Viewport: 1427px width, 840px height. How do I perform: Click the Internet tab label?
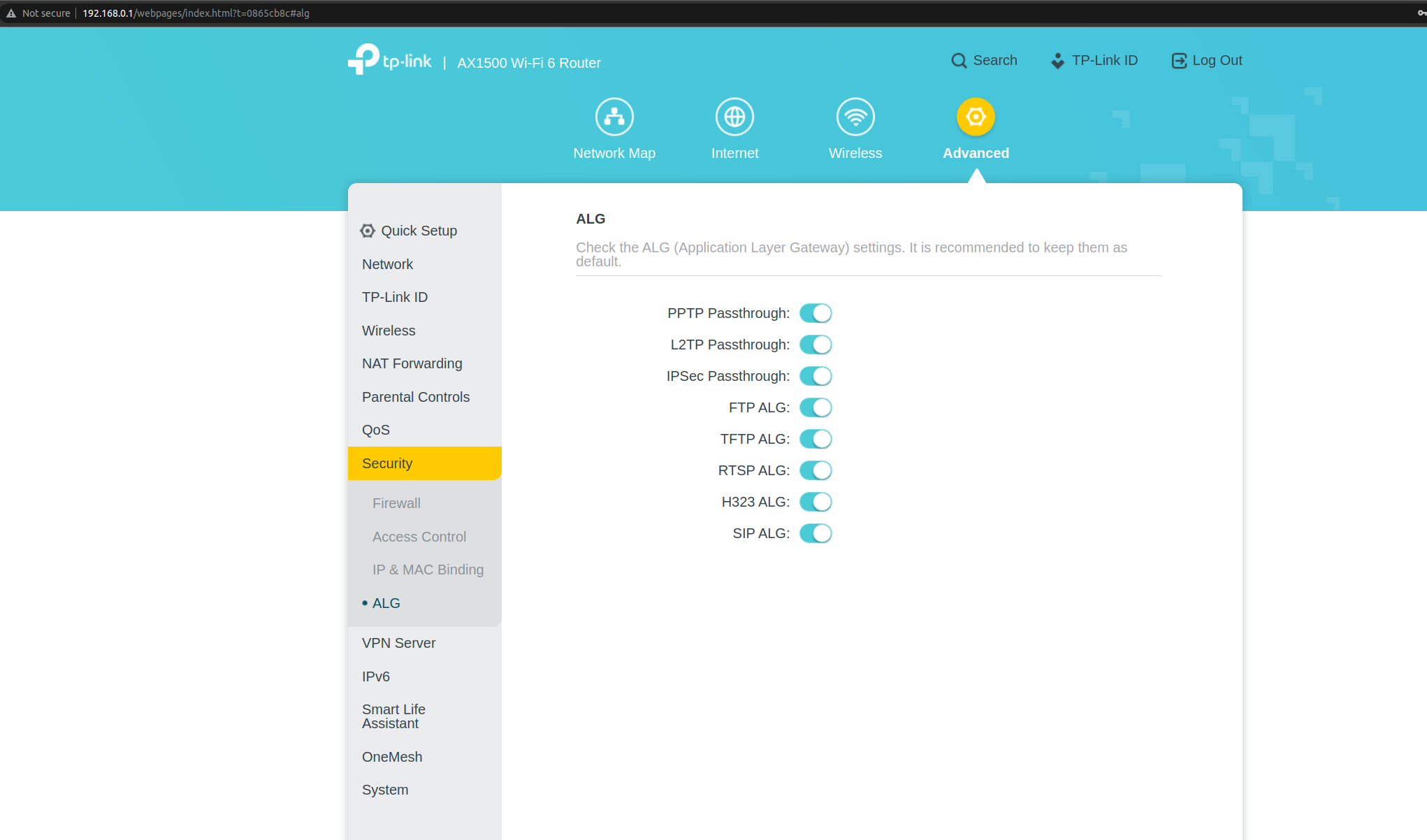tap(734, 153)
